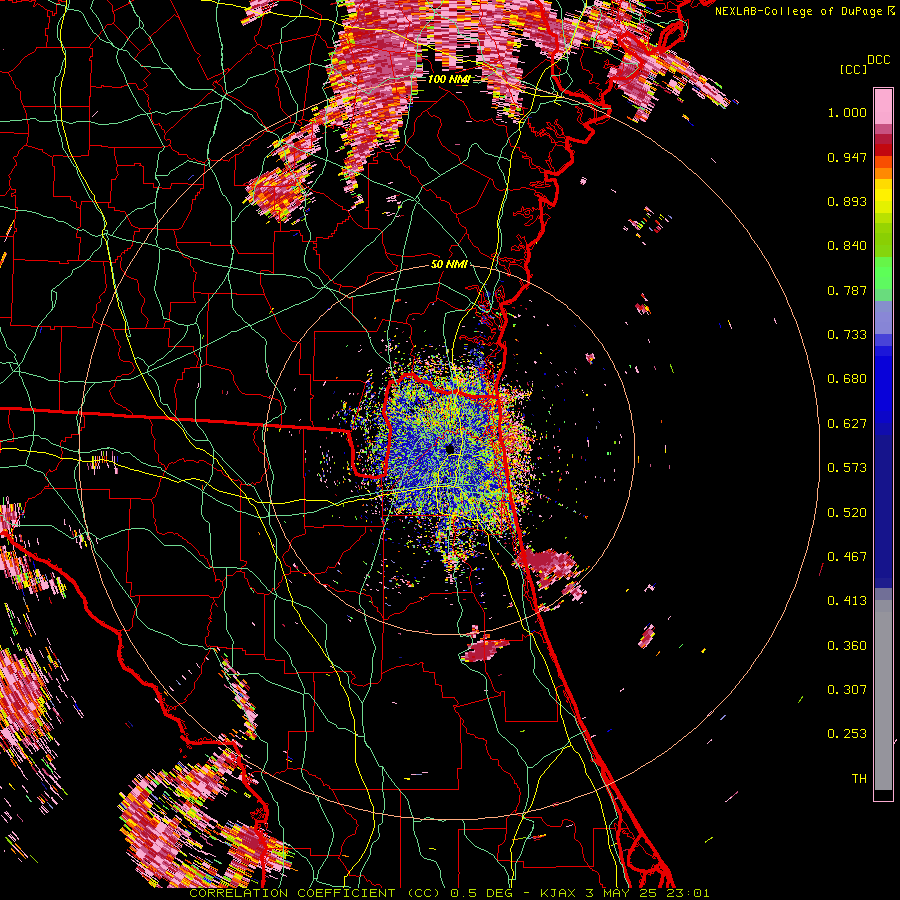Select the 0.467 legend value
900x900 pixels.
pos(847,557)
